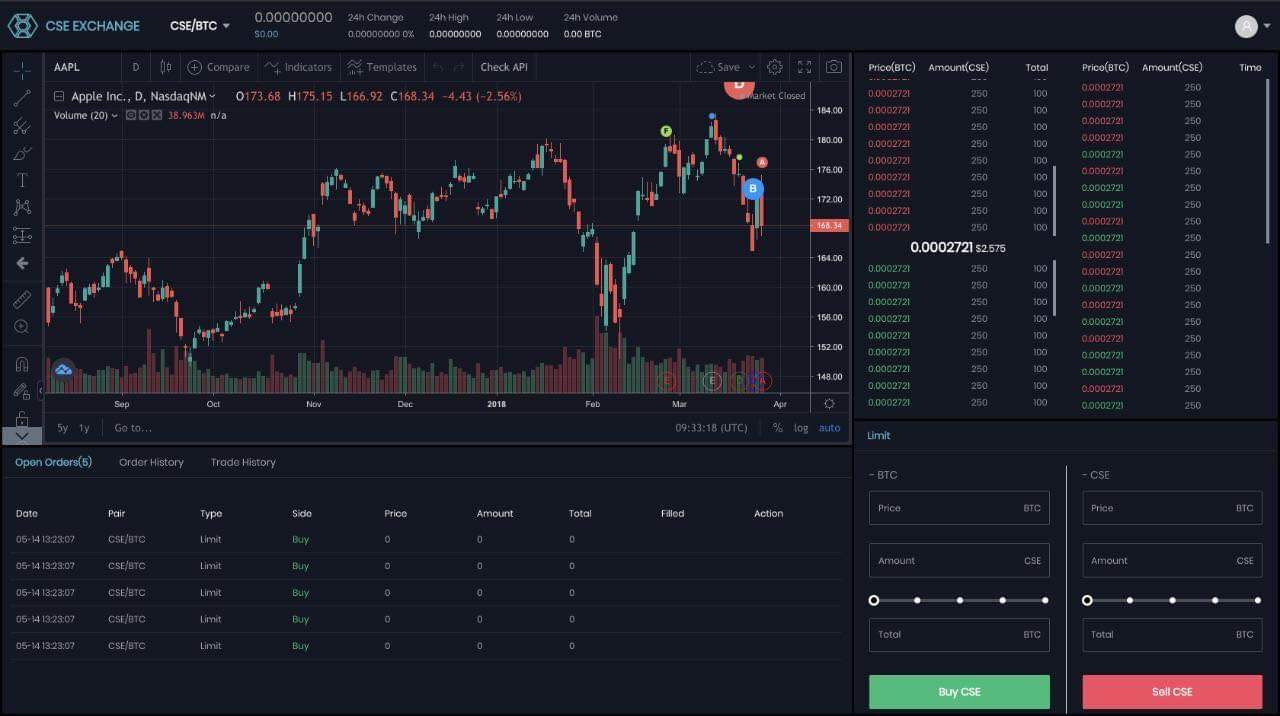Open time axis settings gear icon
Viewport: 1280px width, 716px height.
[829, 404]
